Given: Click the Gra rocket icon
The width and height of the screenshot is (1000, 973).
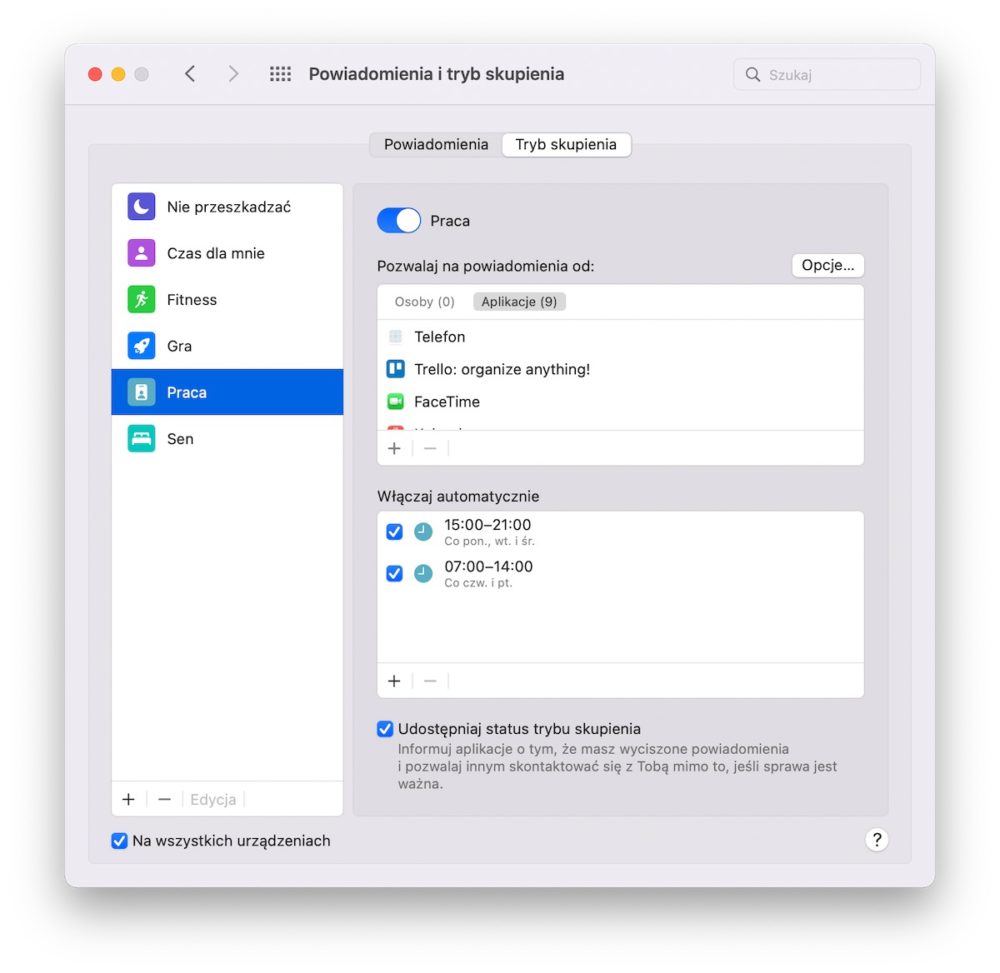Looking at the screenshot, I should 141,346.
